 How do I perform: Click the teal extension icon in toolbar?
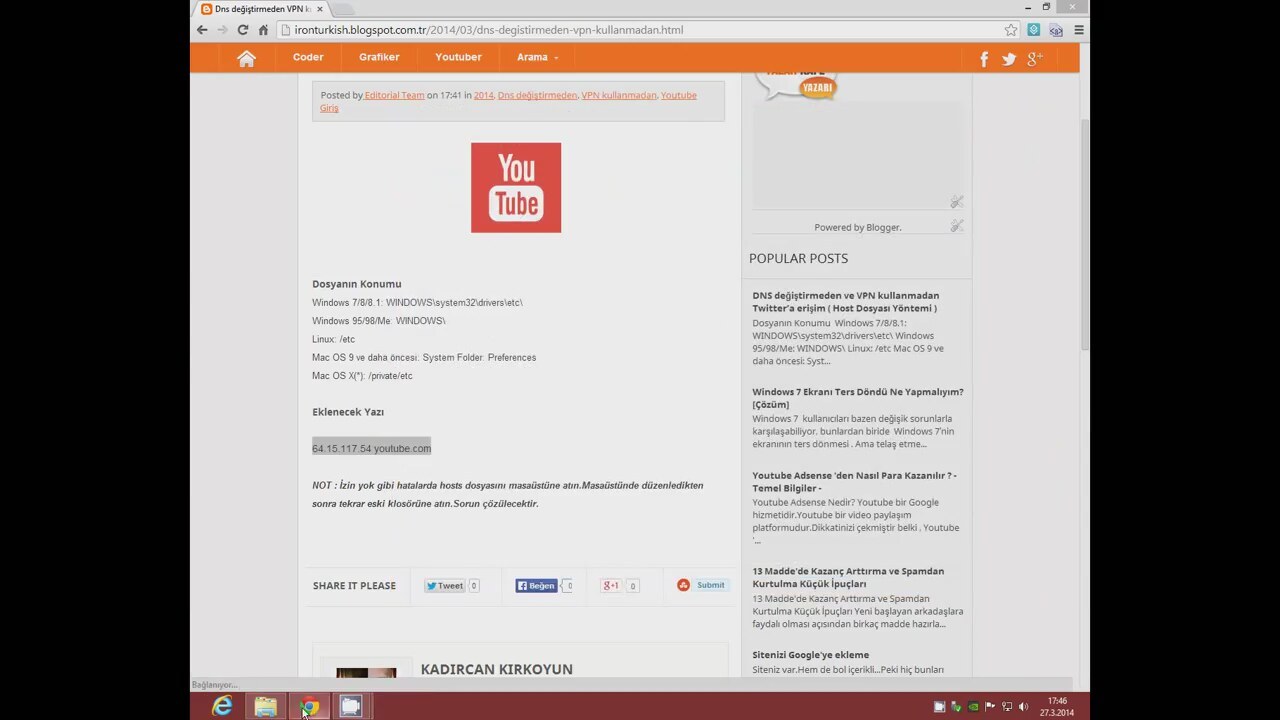coord(1034,30)
